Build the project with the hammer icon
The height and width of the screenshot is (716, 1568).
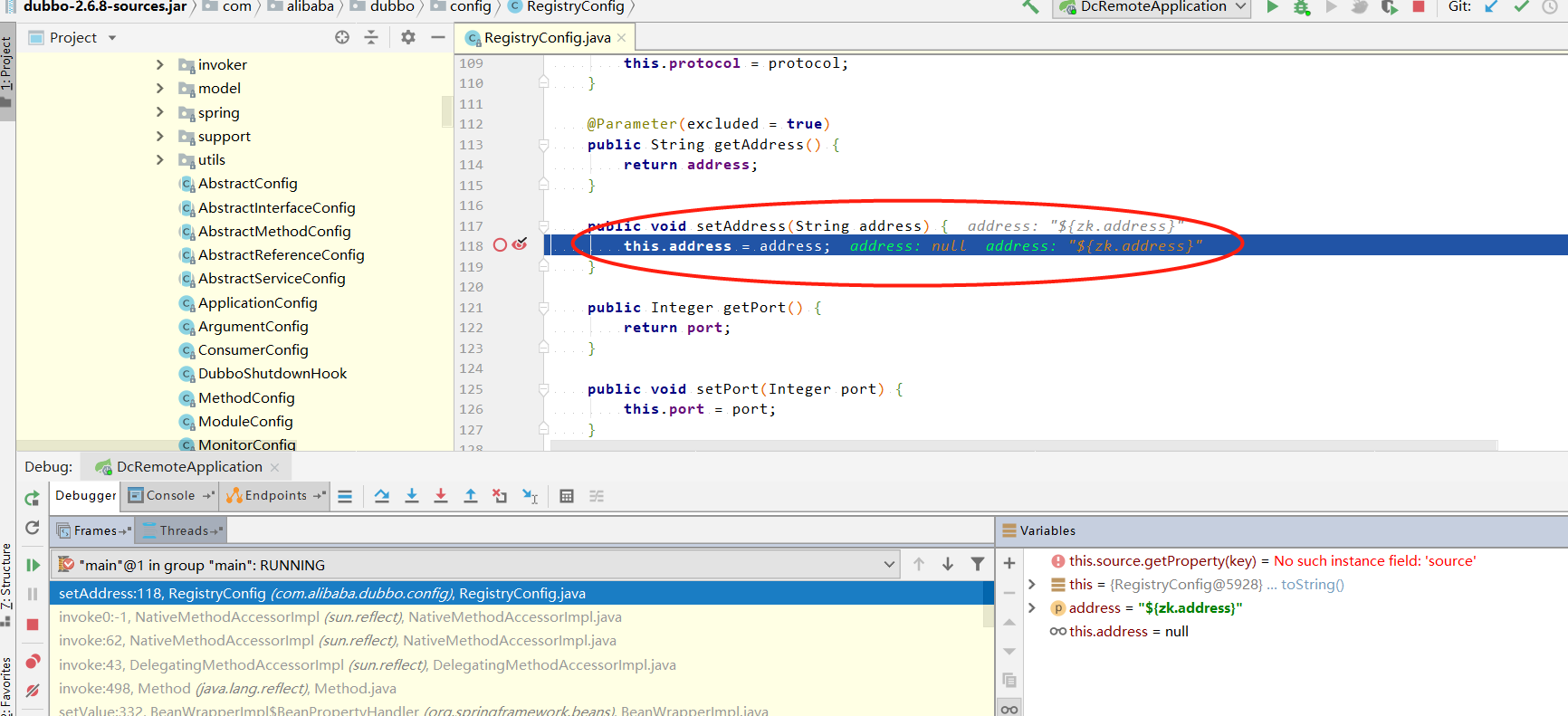(1030, 6)
